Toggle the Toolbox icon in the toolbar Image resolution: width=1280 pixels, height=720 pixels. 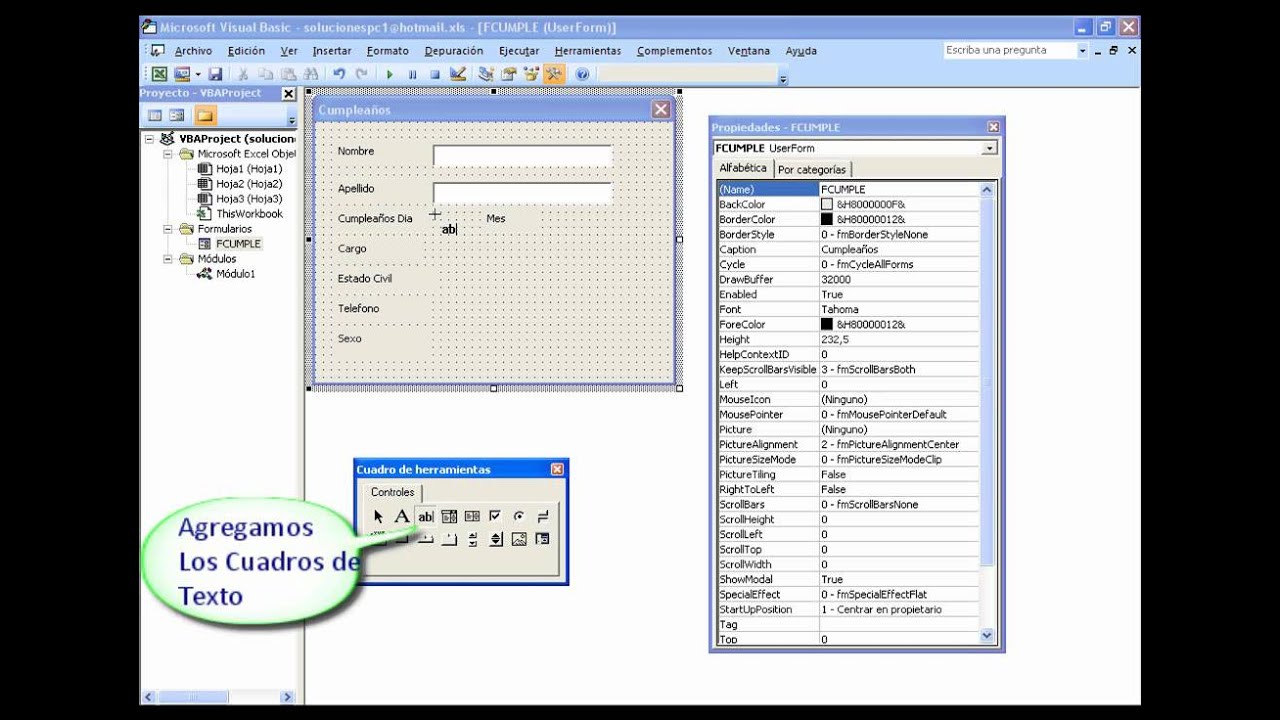click(554, 74)
